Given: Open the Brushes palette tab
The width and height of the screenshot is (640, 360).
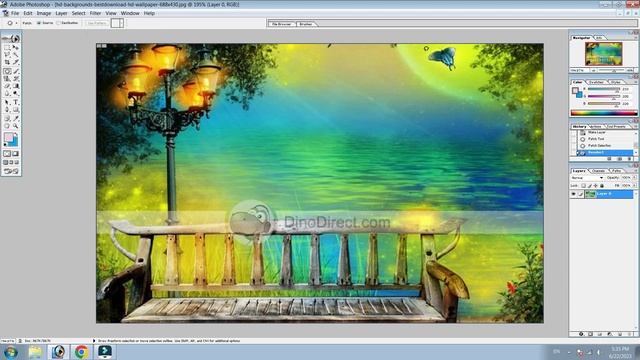Looking at the screenshot, I should pyautogui.click(x=306, y=24).
